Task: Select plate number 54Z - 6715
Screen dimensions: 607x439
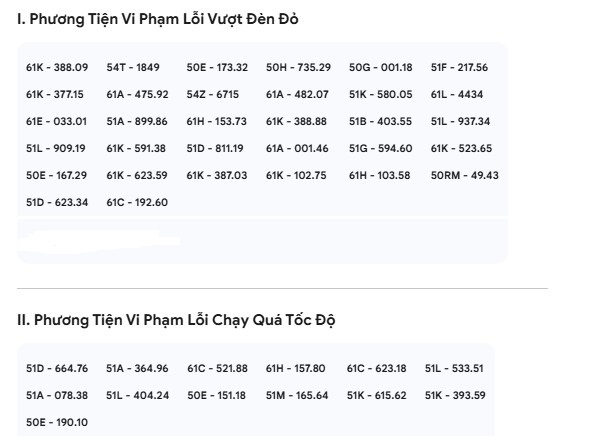Action: (x=212, y=94)
